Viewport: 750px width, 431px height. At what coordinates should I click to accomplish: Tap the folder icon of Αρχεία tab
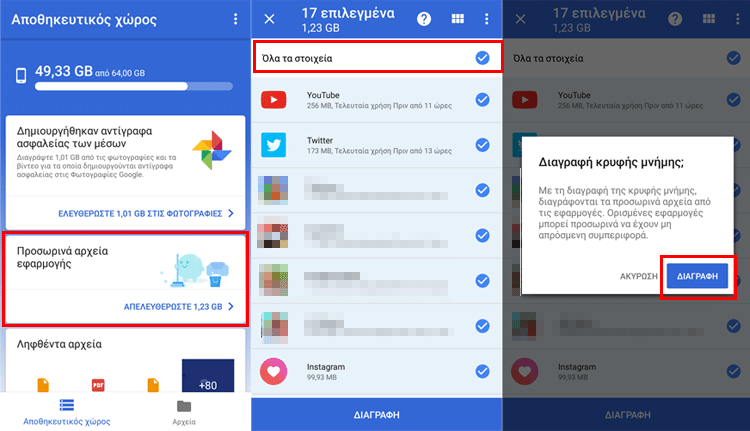(184, 406)
